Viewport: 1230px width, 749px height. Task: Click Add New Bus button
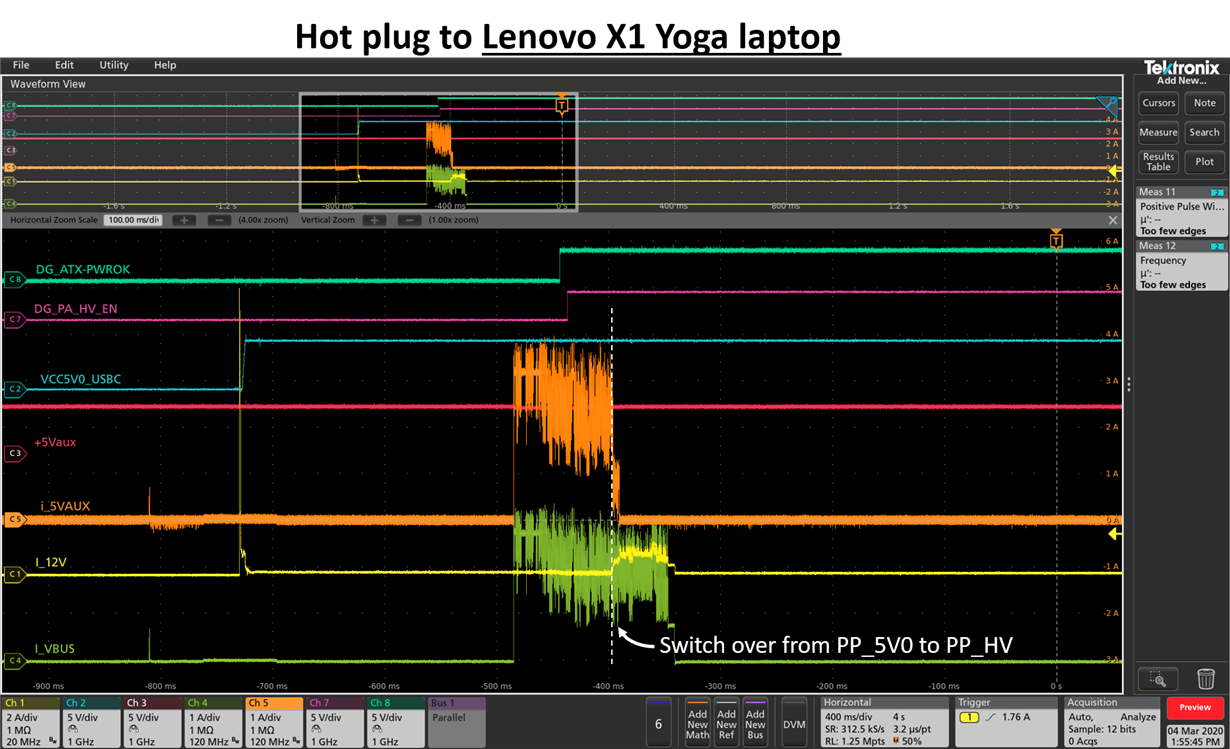[x=755, y=722]
